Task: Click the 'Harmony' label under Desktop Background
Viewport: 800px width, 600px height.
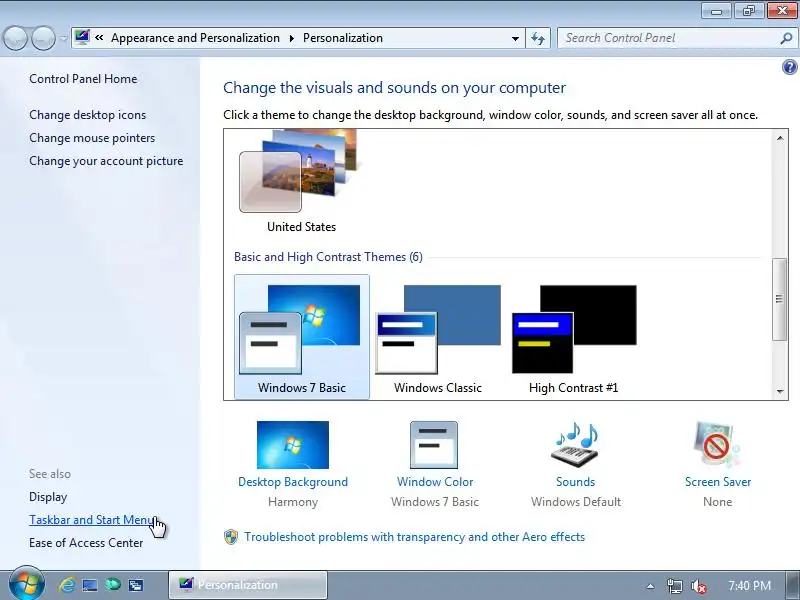Action: [293, 502]
